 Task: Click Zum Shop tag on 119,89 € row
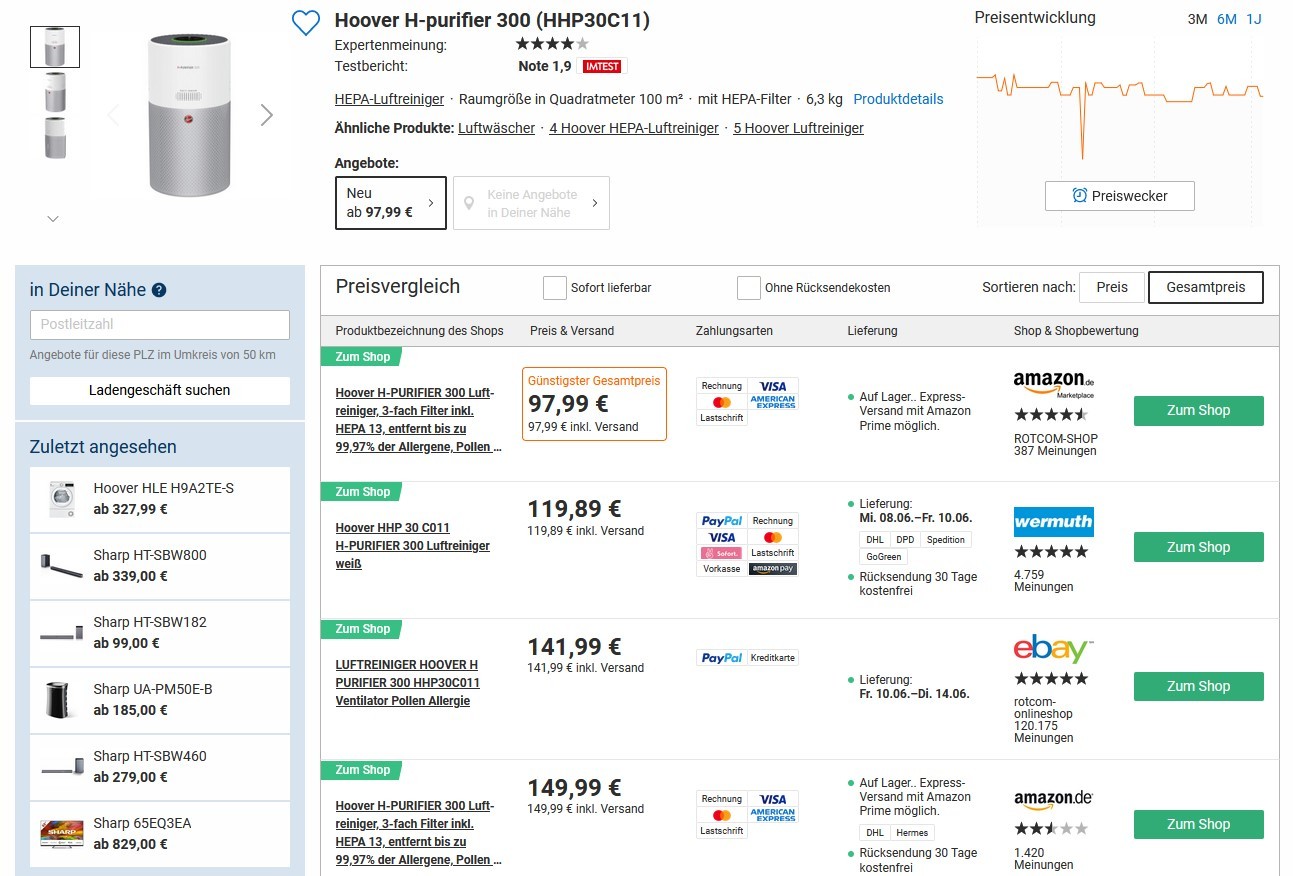361,492
